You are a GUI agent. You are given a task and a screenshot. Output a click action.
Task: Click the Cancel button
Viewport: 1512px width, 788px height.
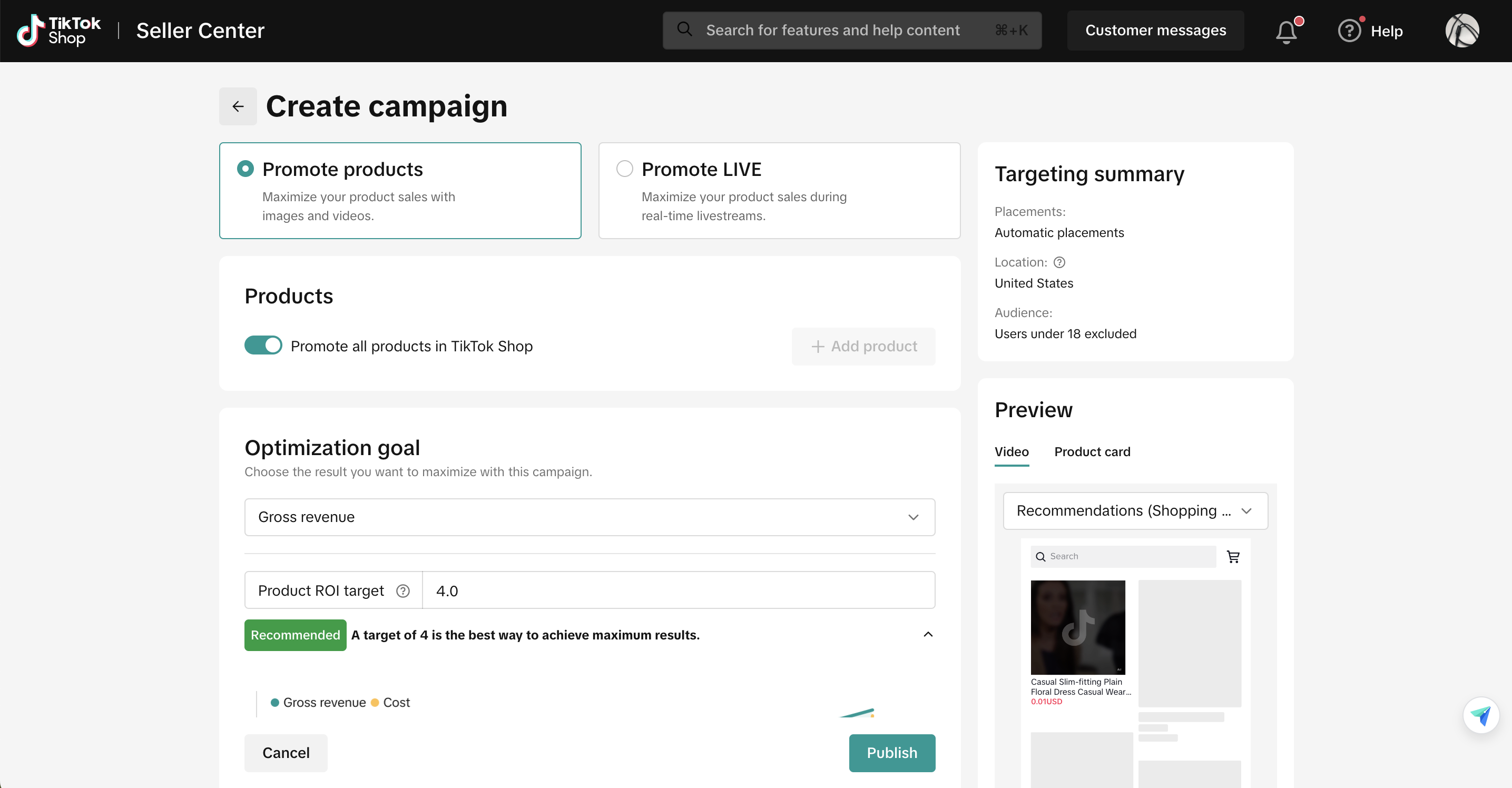coord(286,753)
